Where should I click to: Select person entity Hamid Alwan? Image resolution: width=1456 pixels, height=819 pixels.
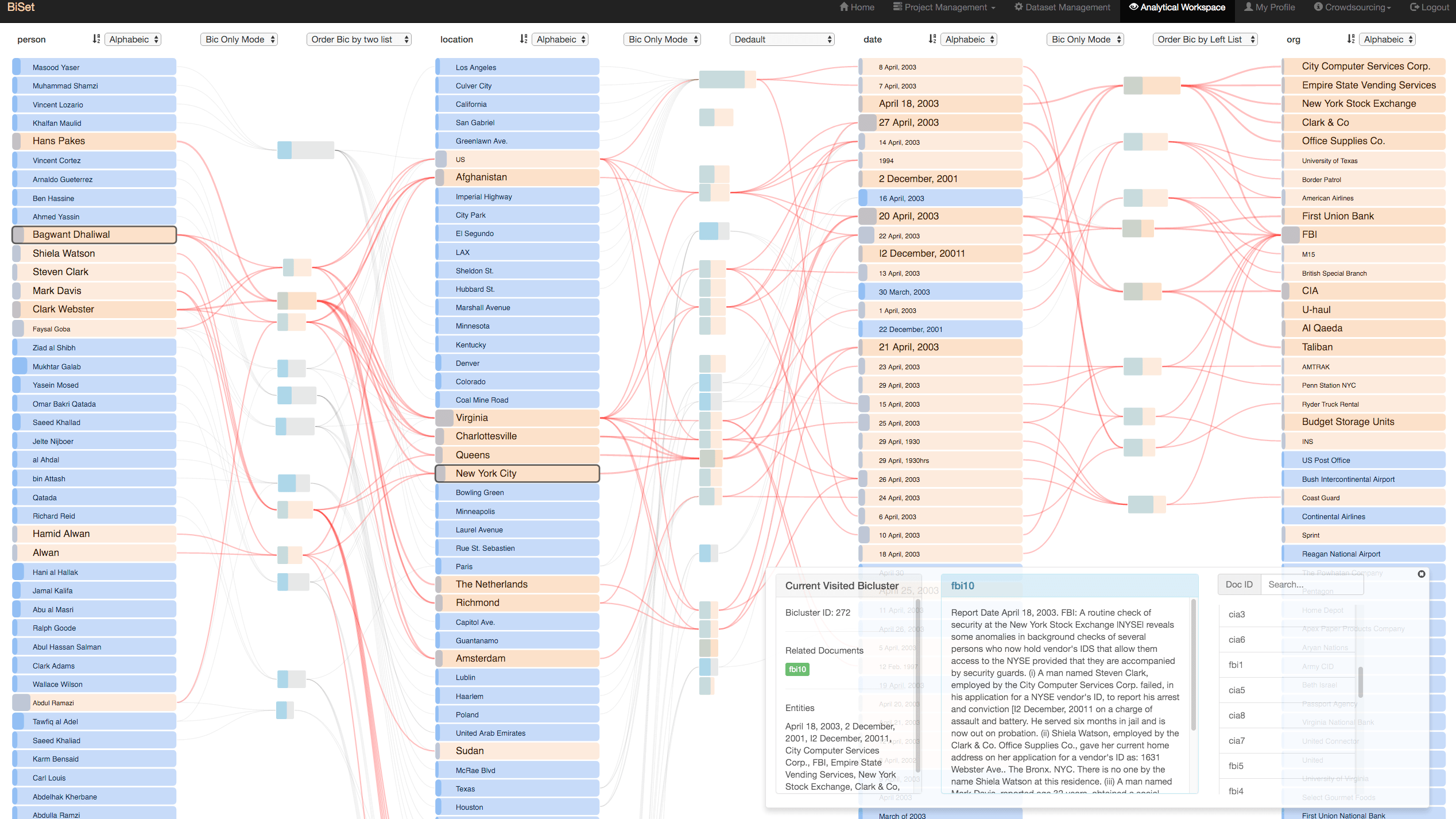click(94, 534)
